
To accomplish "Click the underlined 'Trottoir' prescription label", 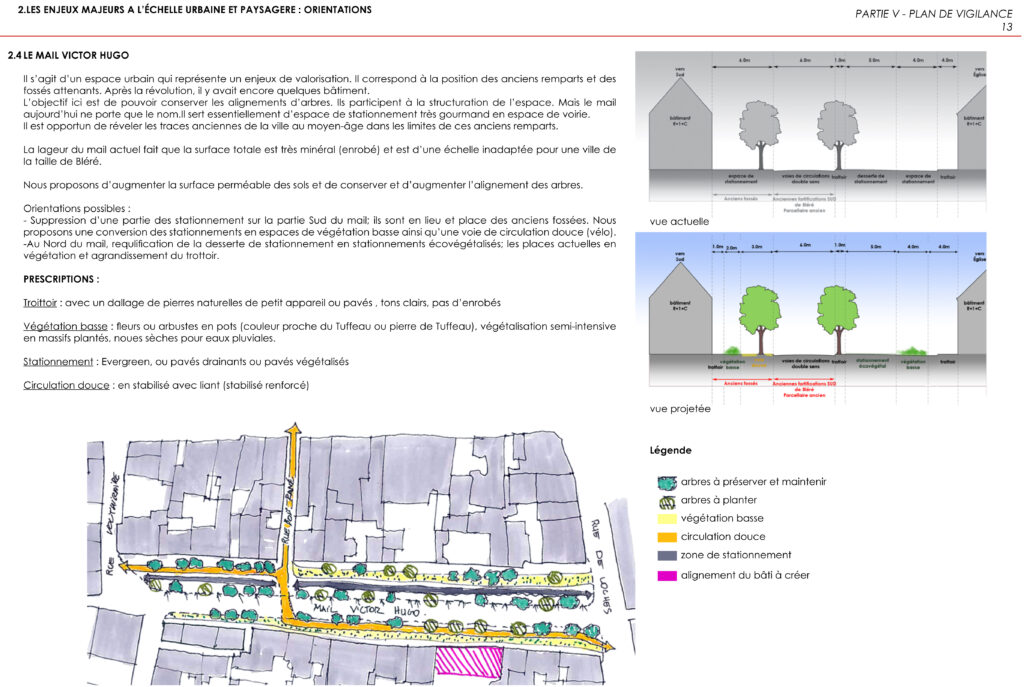I will pos(41,303).
